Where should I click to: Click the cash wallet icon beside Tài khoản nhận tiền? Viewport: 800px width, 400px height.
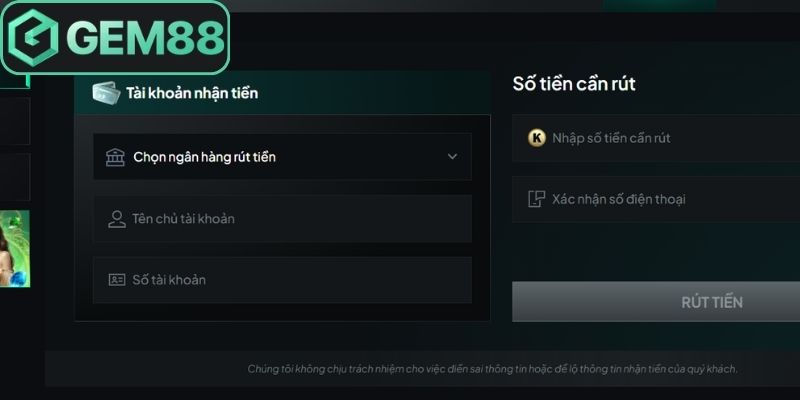[x=106, y=93]
